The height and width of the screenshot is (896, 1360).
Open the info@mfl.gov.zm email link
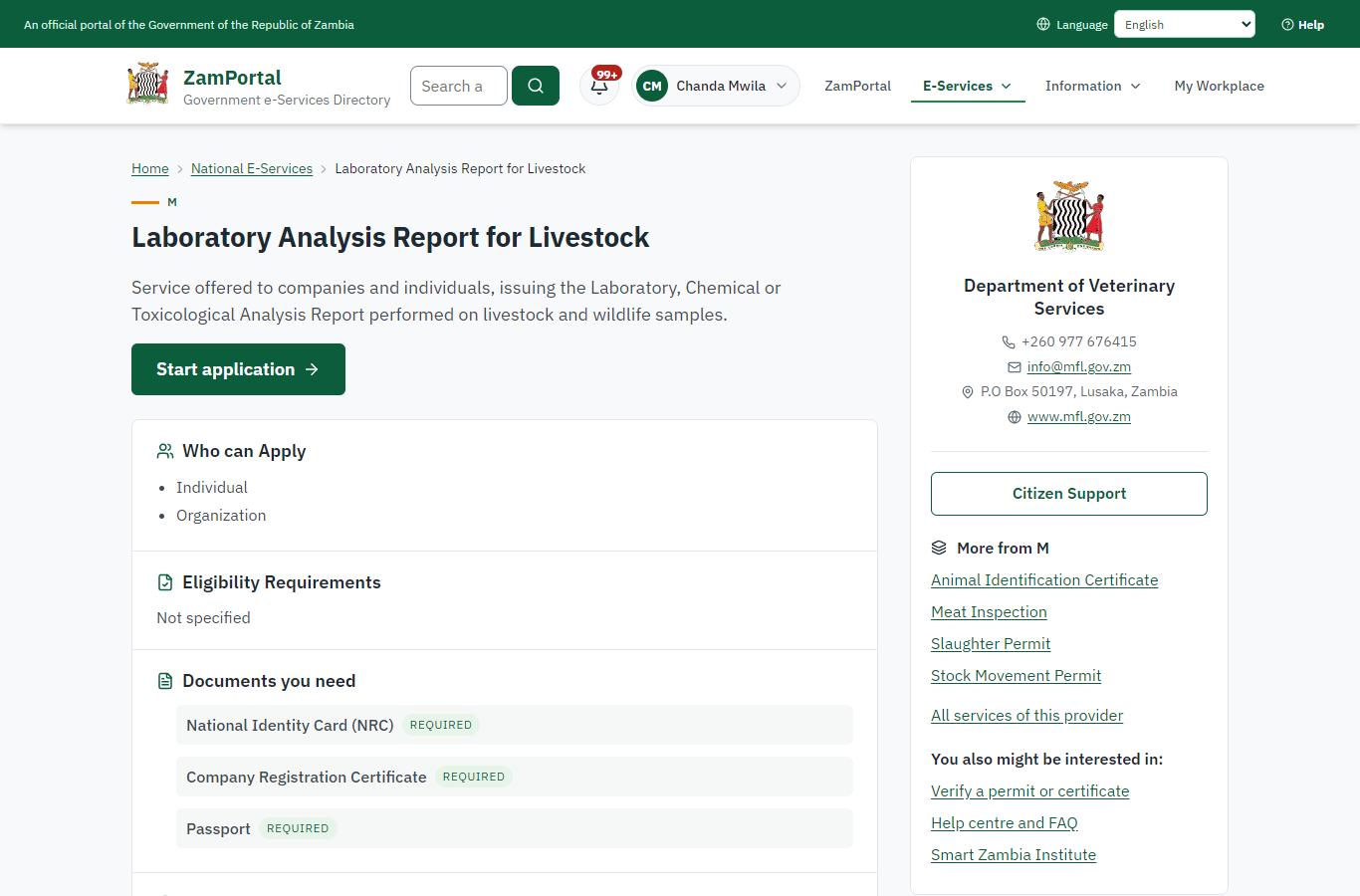pos(1079,366)
